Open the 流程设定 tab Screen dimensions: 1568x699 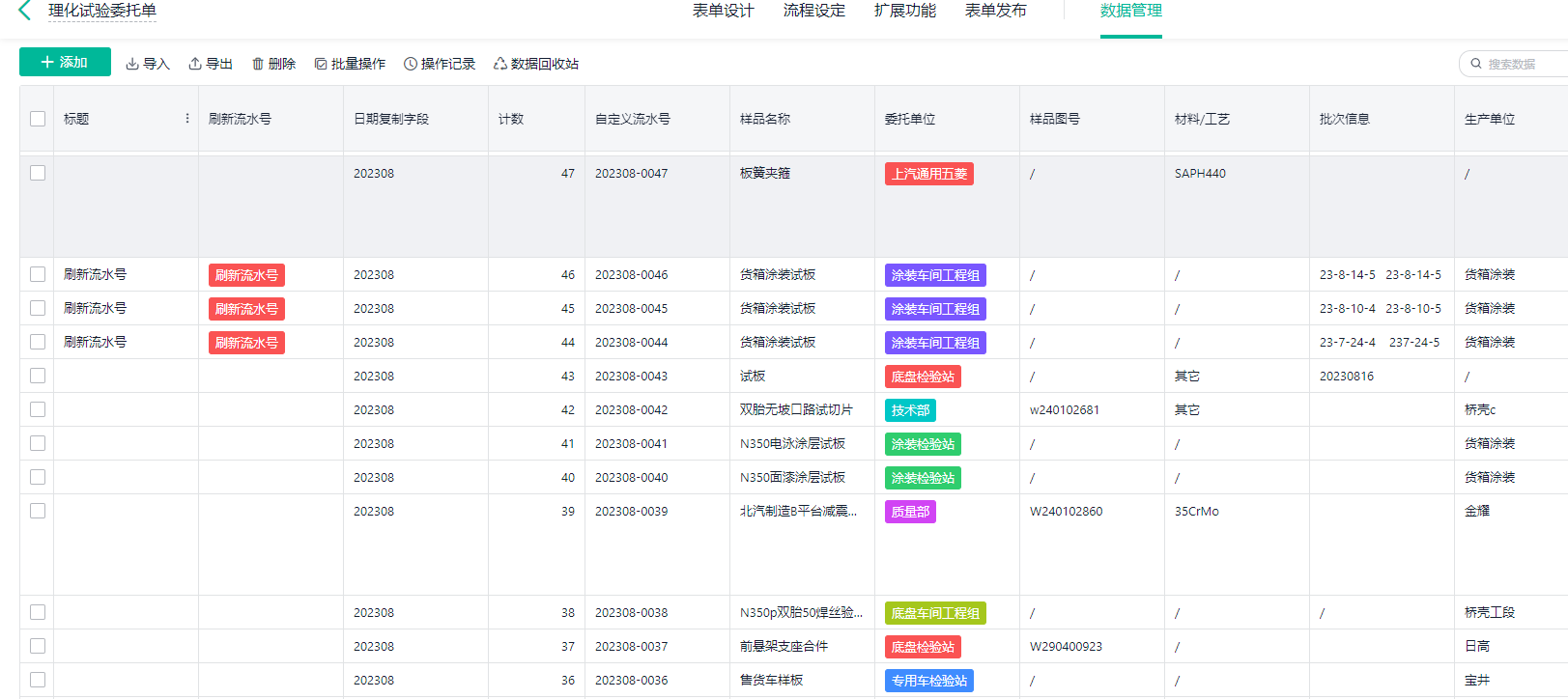click(x=813, y=11)
